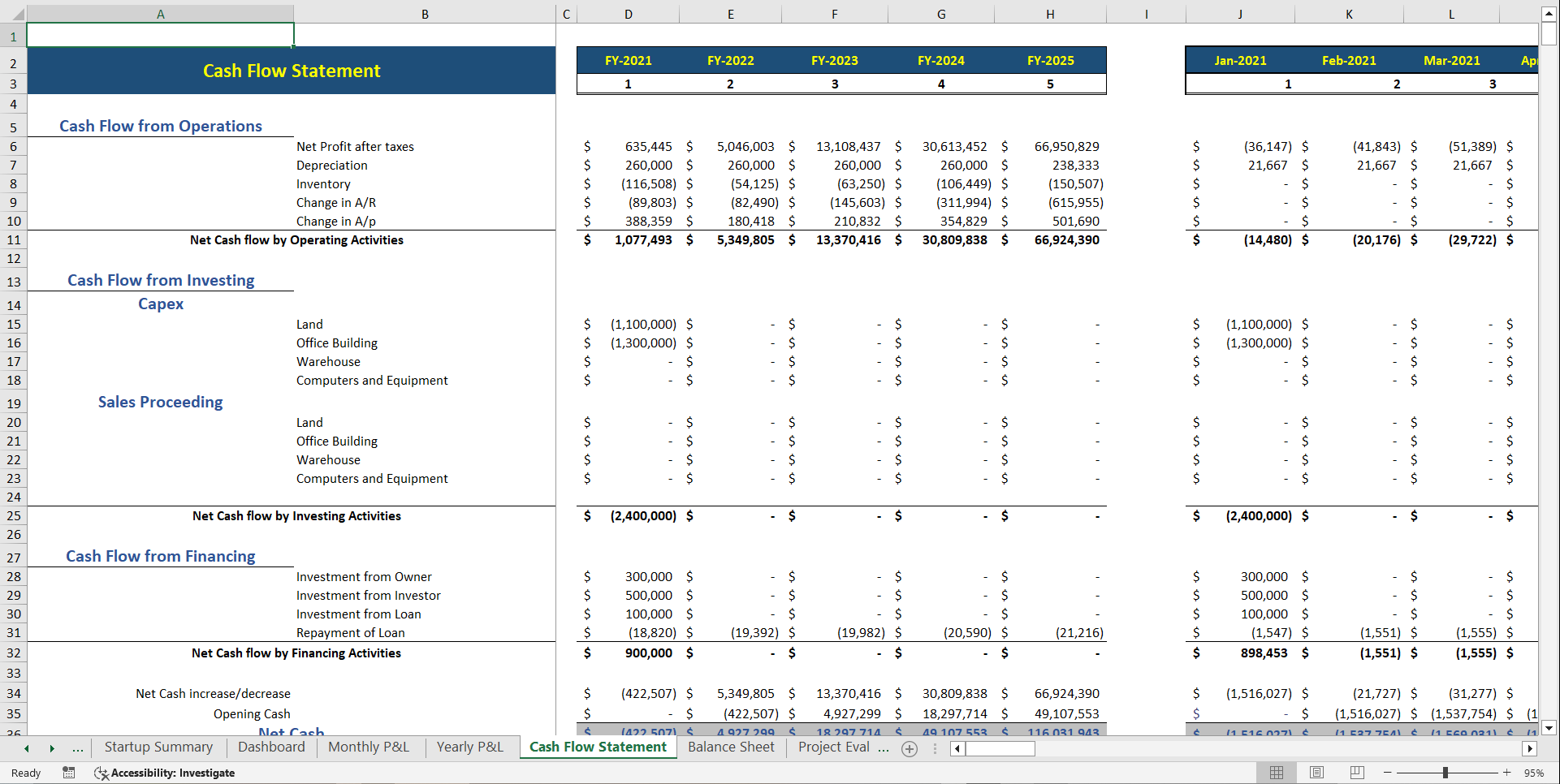The height and width of the screenshot is (784, 1560).
Task: Click the zoom slider handle
Action: 1447,773
